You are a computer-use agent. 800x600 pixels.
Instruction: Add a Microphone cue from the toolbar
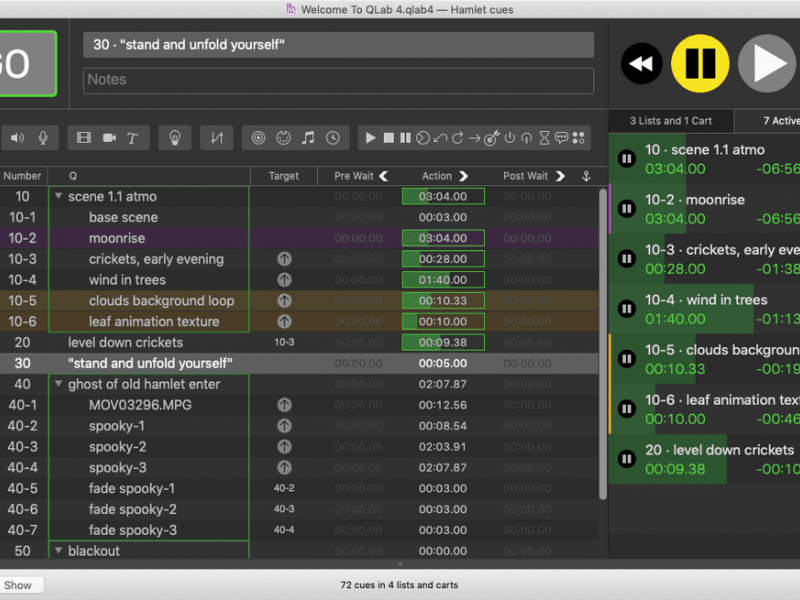pyautogui.click(x=43, y=138)
